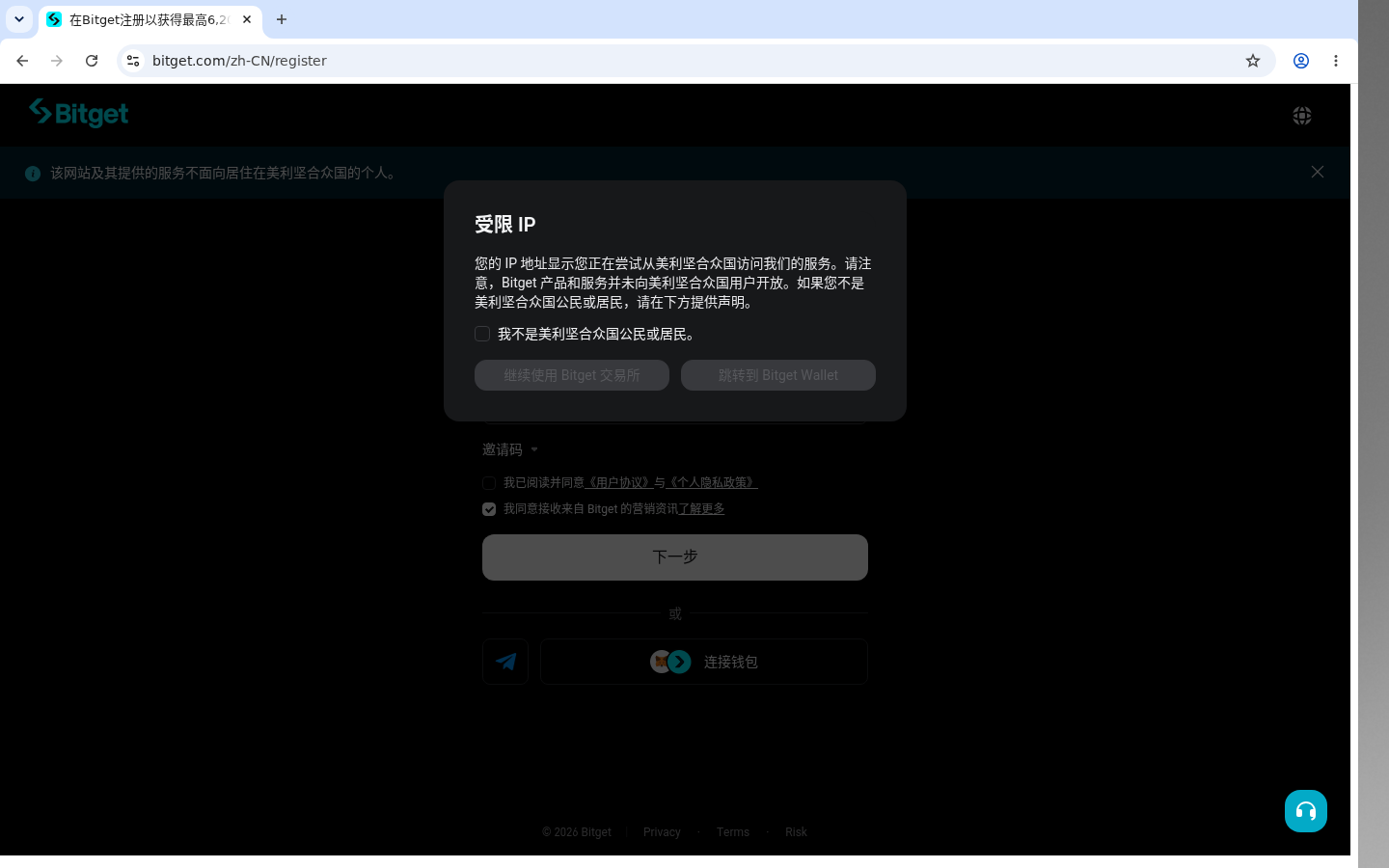Viewport: 1389px width, 868px height.
Task: Go back in browser
Action: (x=22, y=61)
